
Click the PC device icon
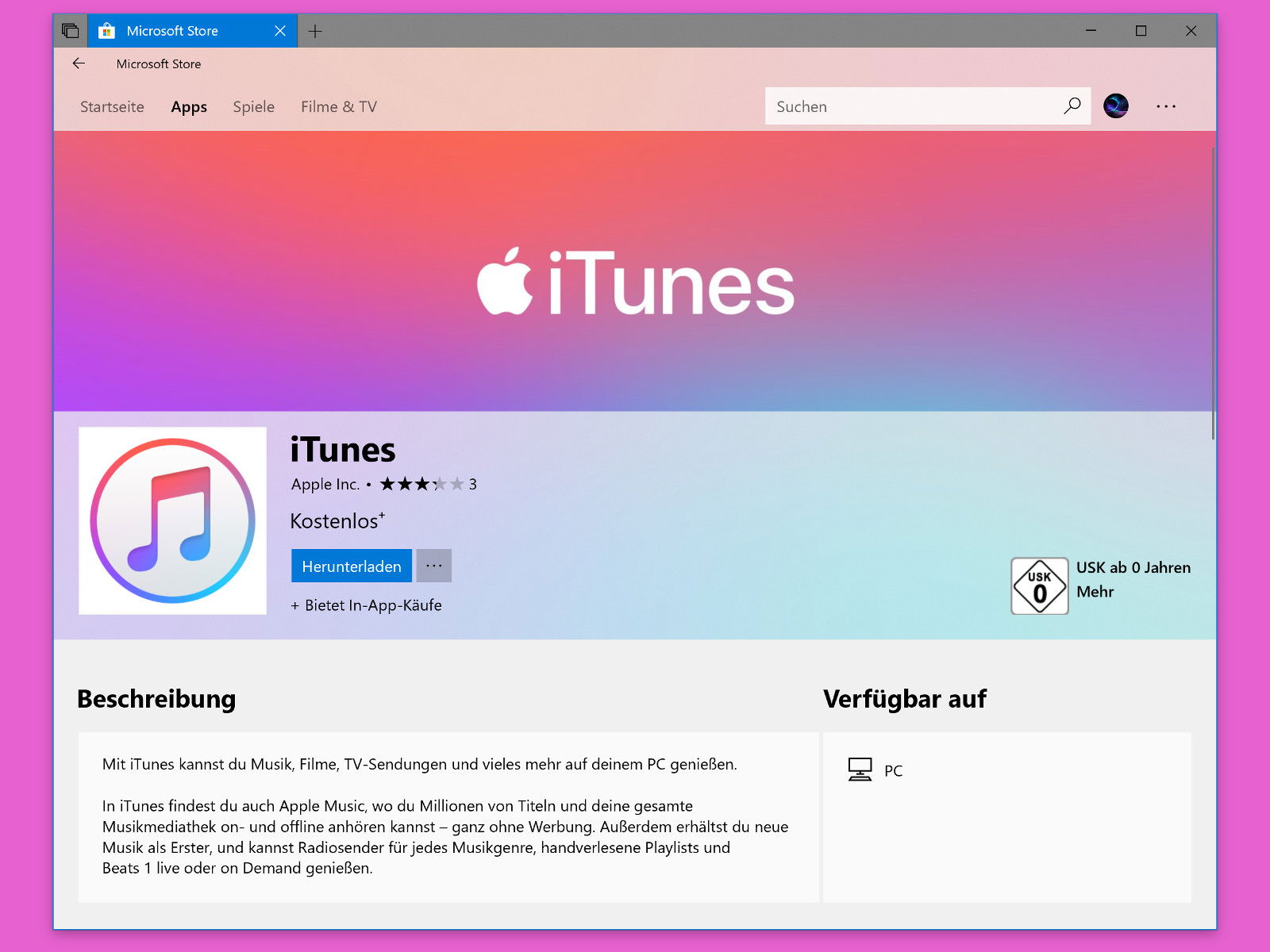click(x=860, y=770)
